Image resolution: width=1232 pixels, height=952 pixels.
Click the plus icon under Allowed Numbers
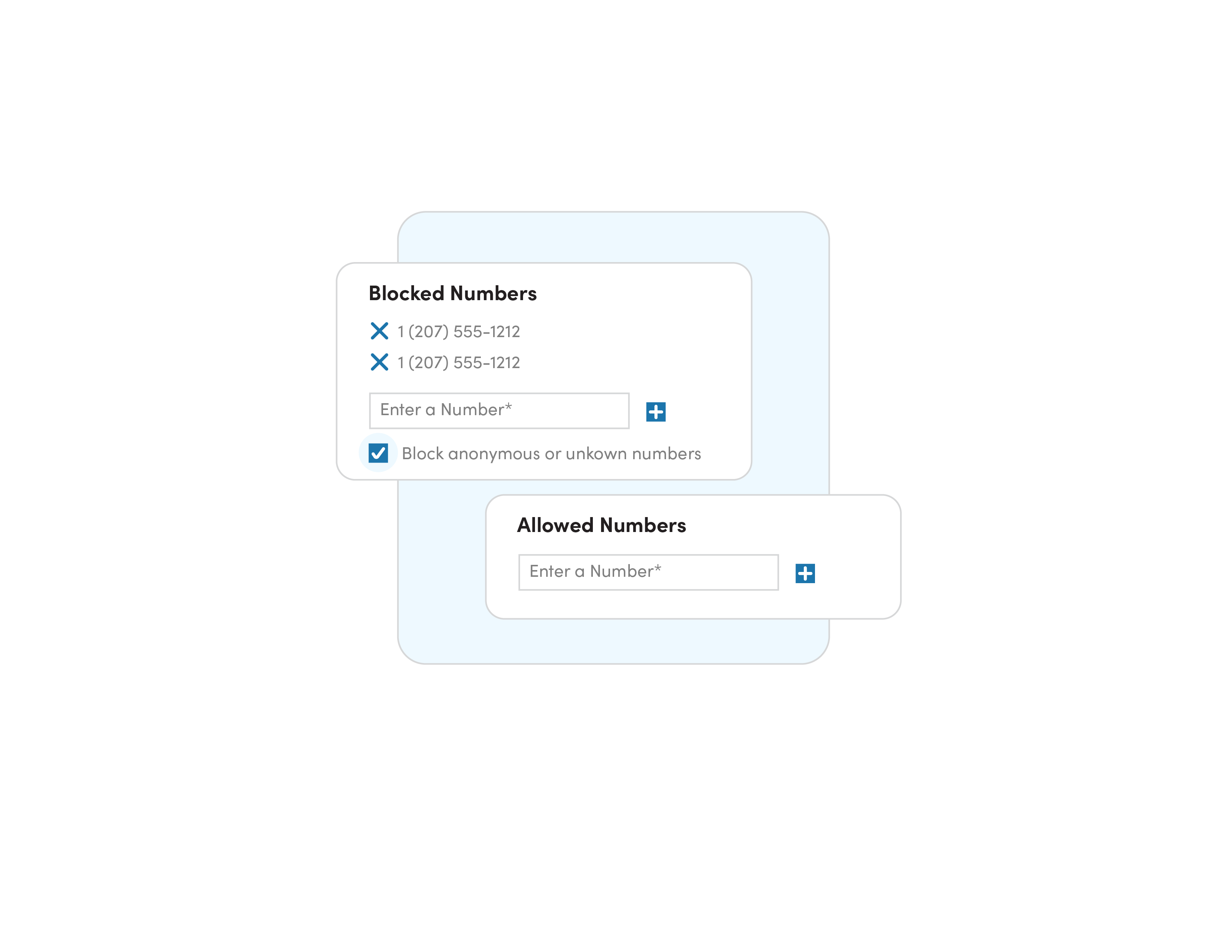pyautogui.click(x=805, y=573)
